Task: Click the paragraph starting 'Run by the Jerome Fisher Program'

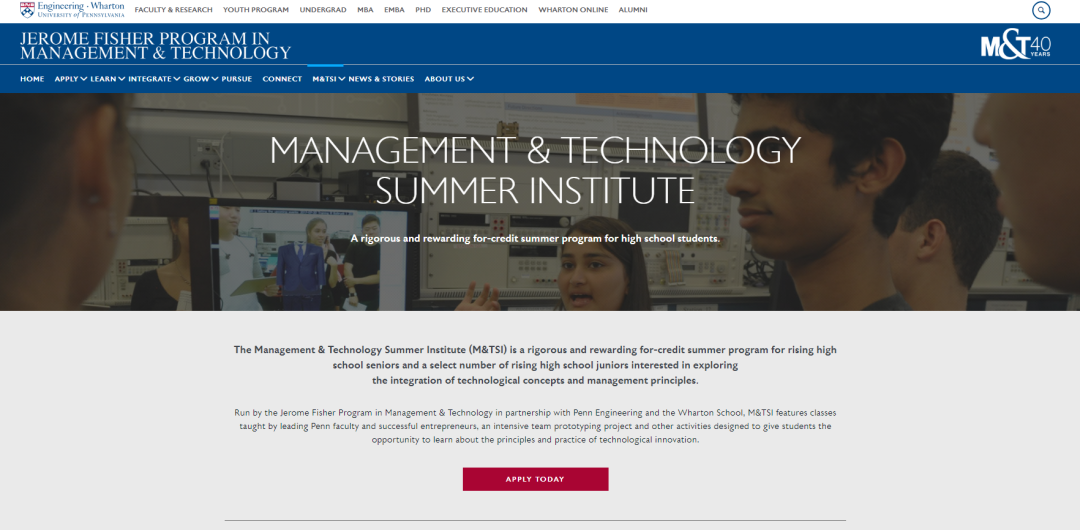Action: (x=535, y=427)
